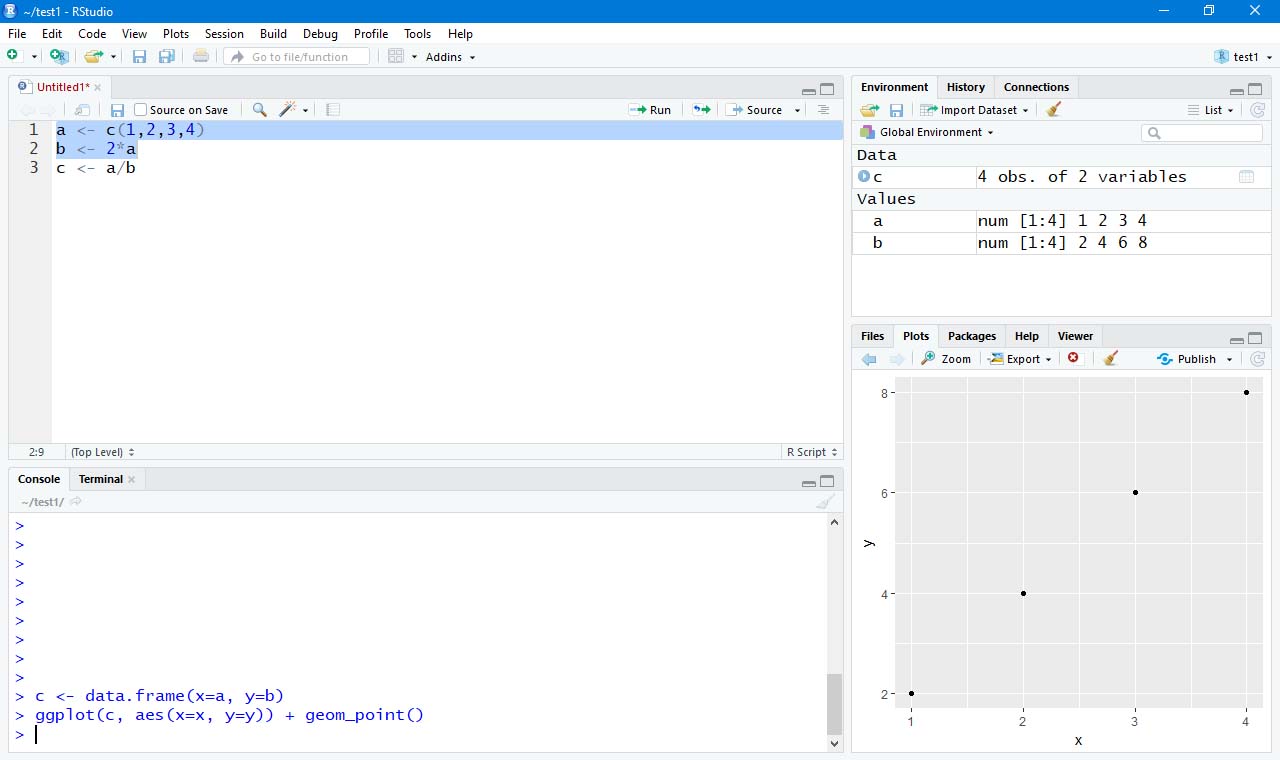Click the Zoom plot button
This screenshot has height=760, width=1280.
tap(946, 359)
